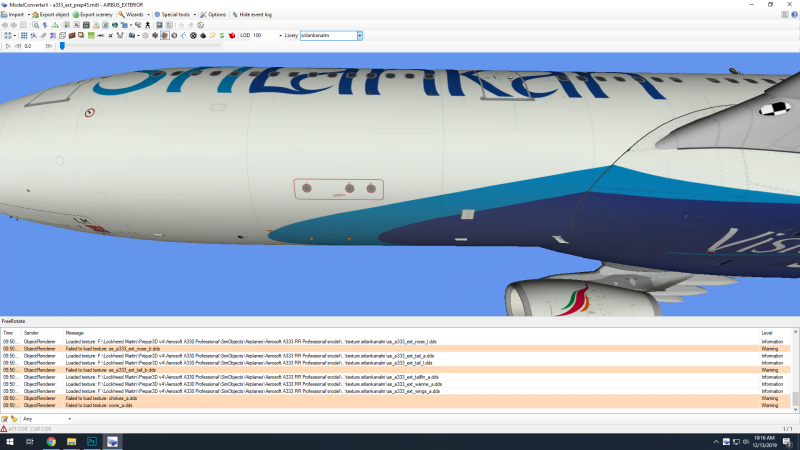Image resolution: width=800 pixels, height=450 pixels.
Task: Expand the view mode dropdown arrow
Action: click(x=15, y=36)
